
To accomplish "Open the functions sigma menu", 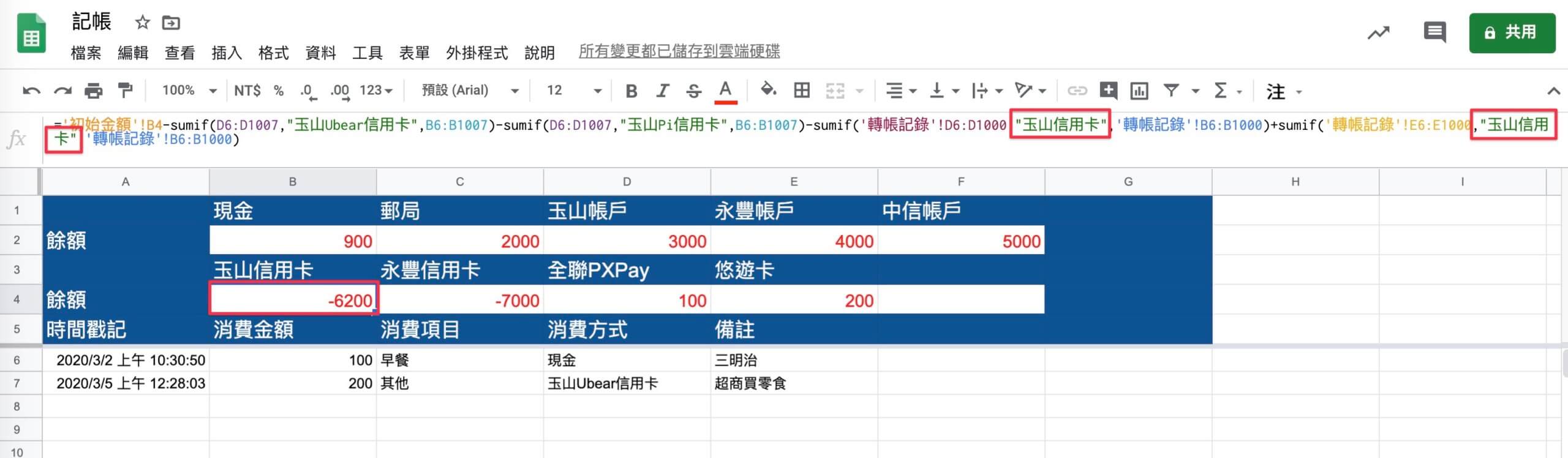I will tap(1221, 91).
